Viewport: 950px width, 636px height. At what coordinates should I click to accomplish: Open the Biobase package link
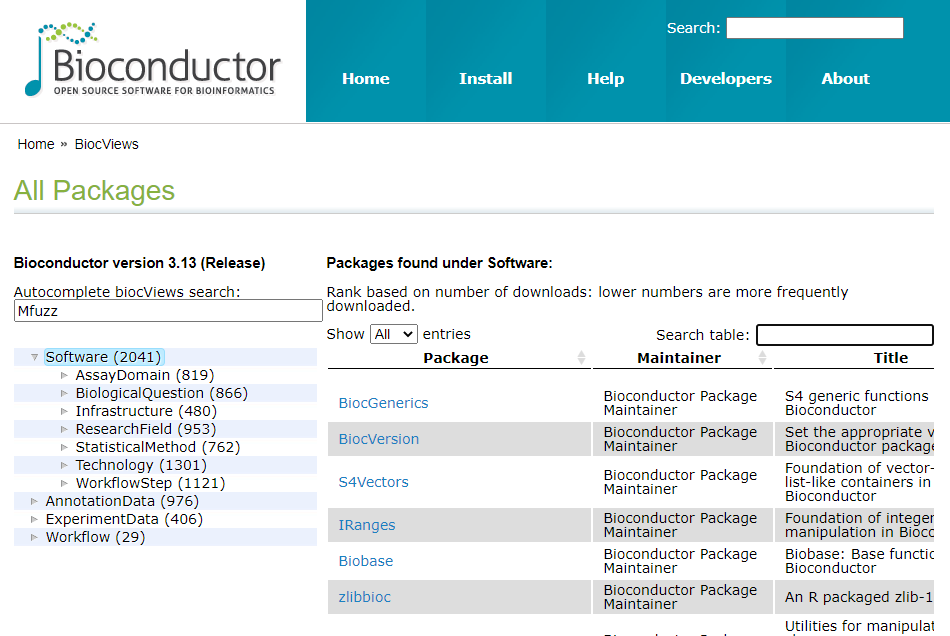(365, 561)
